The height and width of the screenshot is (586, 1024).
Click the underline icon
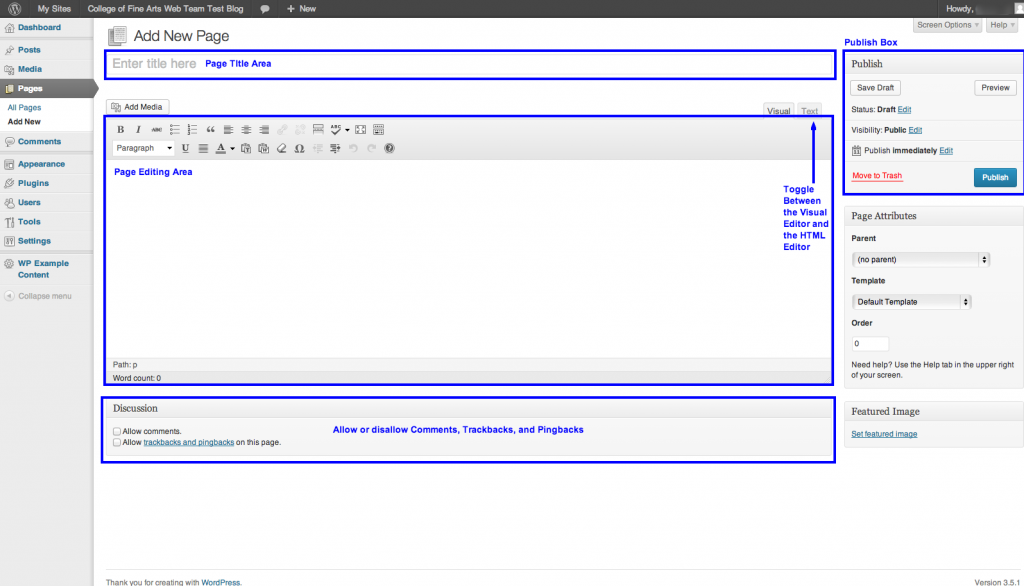tap(185, 148)
